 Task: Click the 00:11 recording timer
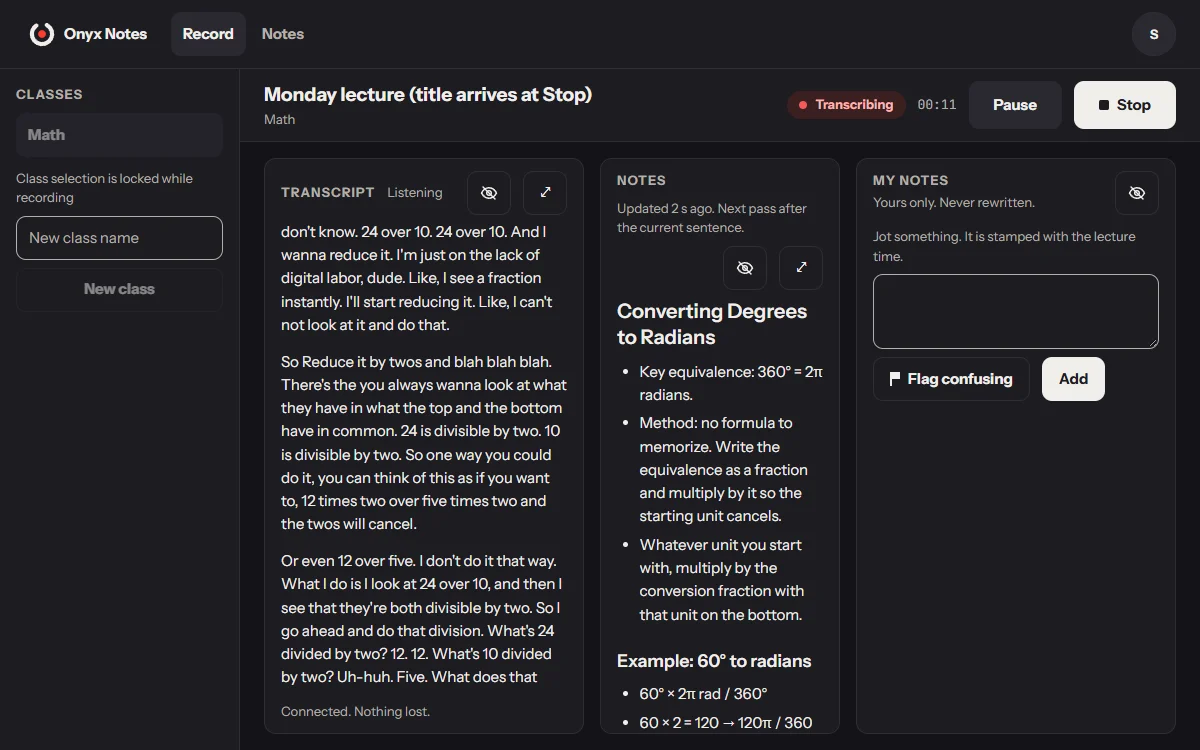[937, 105]
